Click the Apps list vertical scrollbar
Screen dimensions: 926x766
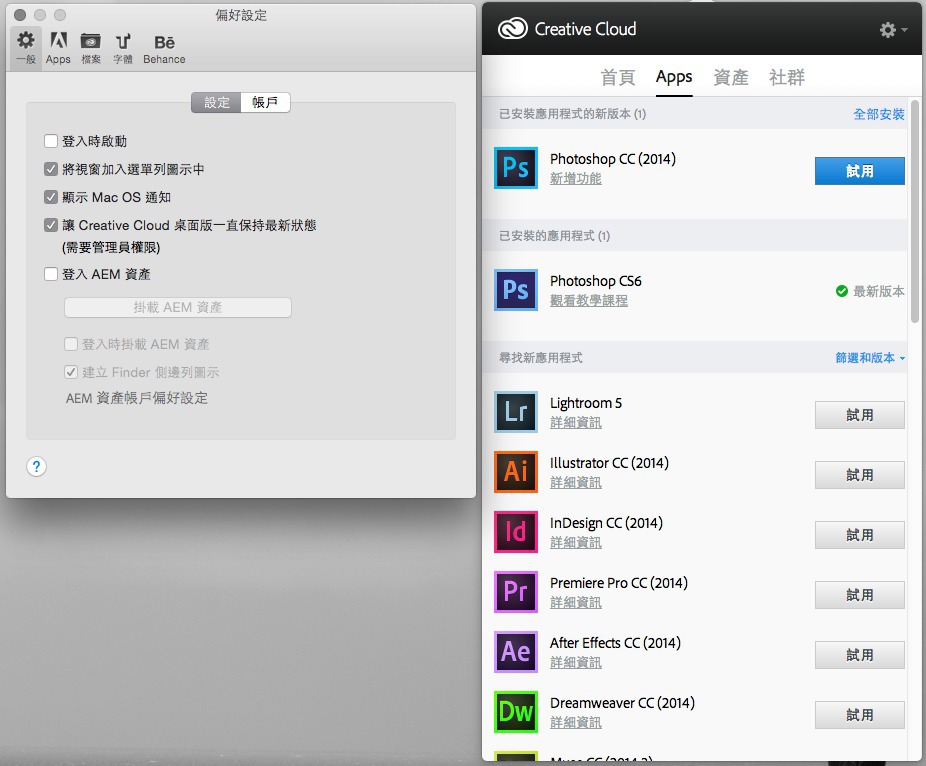click(915, 211)
